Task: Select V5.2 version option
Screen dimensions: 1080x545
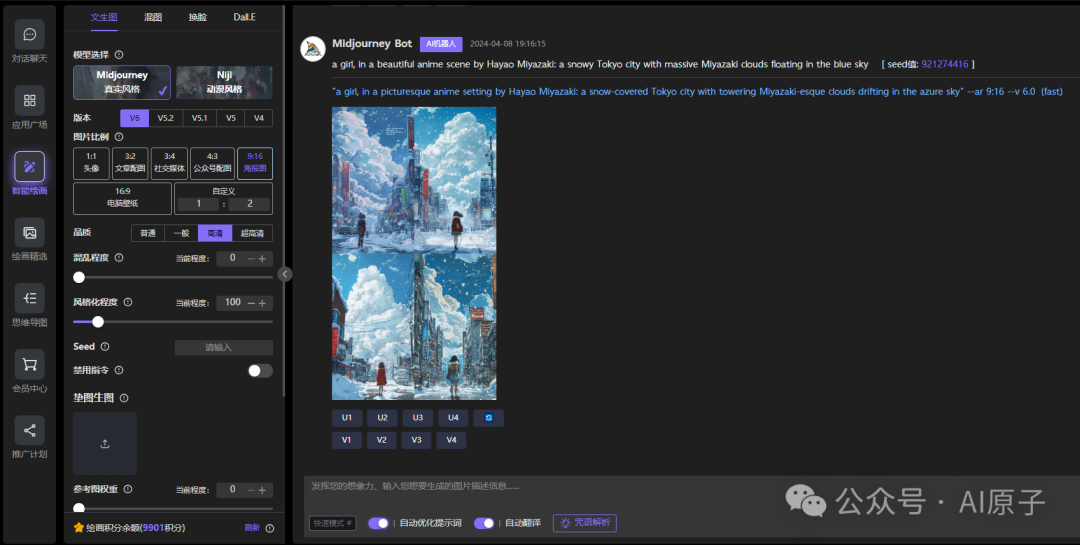Action: 165,118
